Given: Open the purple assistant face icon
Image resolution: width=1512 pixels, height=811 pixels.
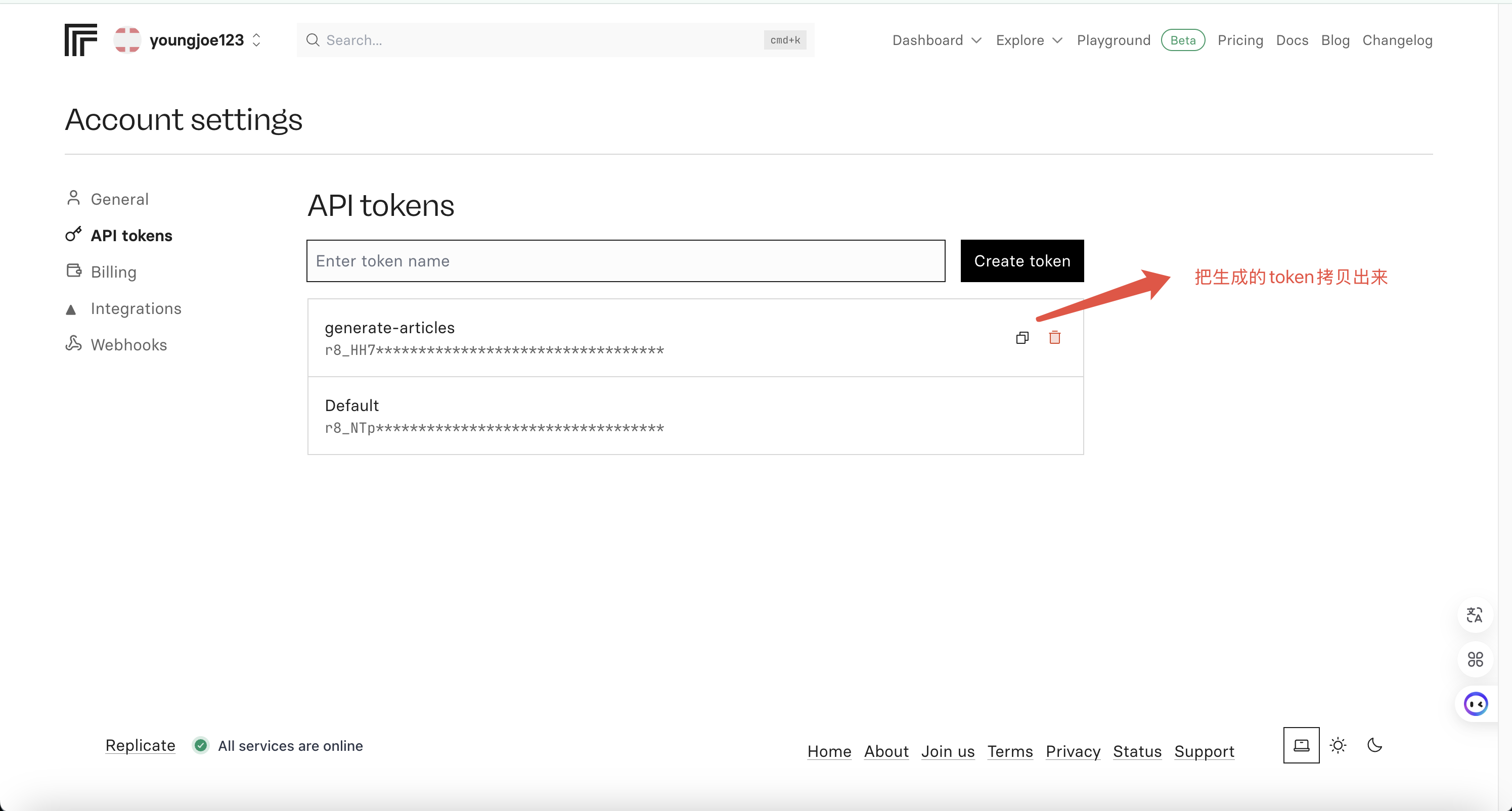Looking at the screenshot, I should [1475, 704].
